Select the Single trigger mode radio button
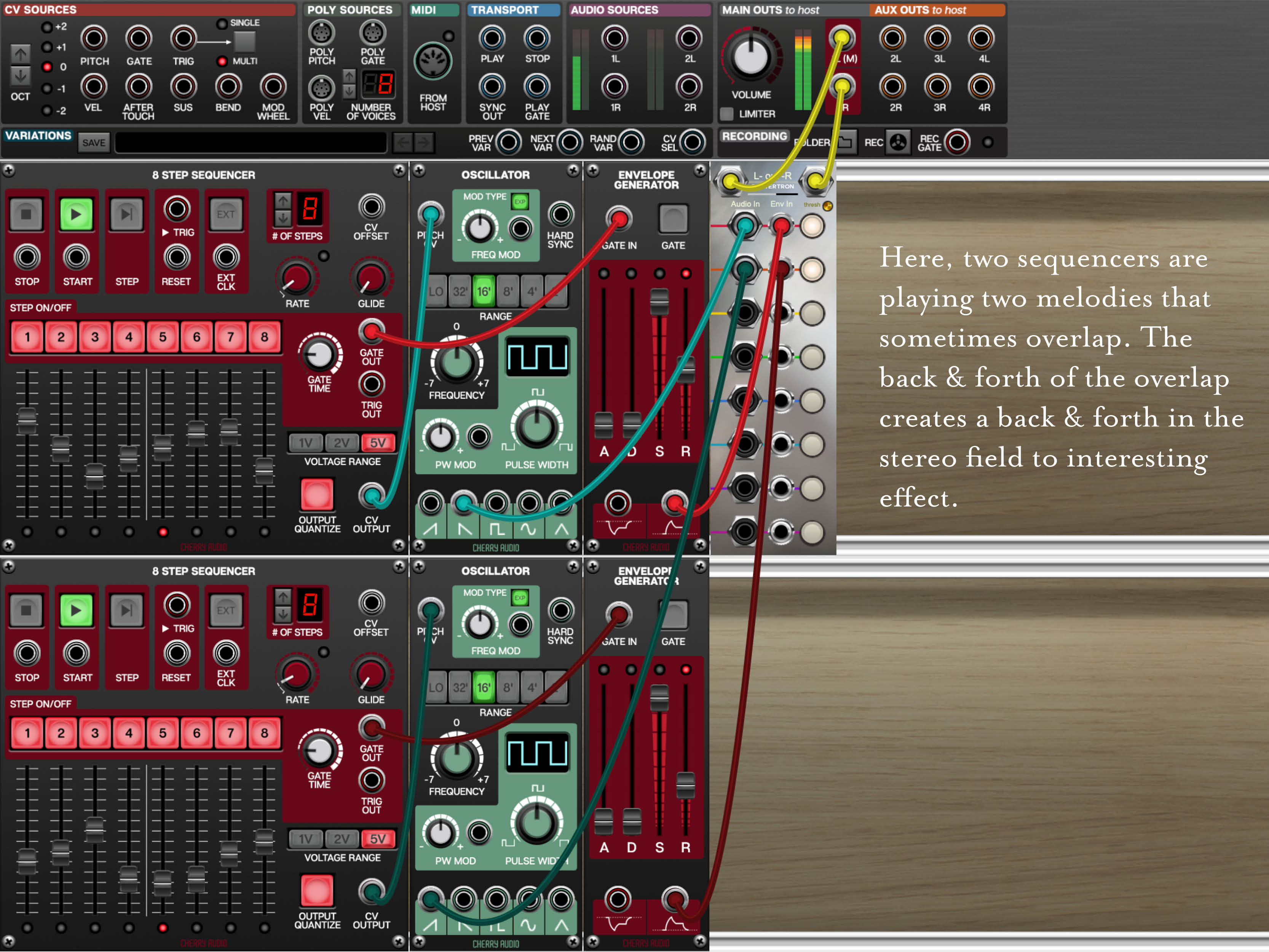Viewport: 1269px width, 952px height. coord(222,24)
